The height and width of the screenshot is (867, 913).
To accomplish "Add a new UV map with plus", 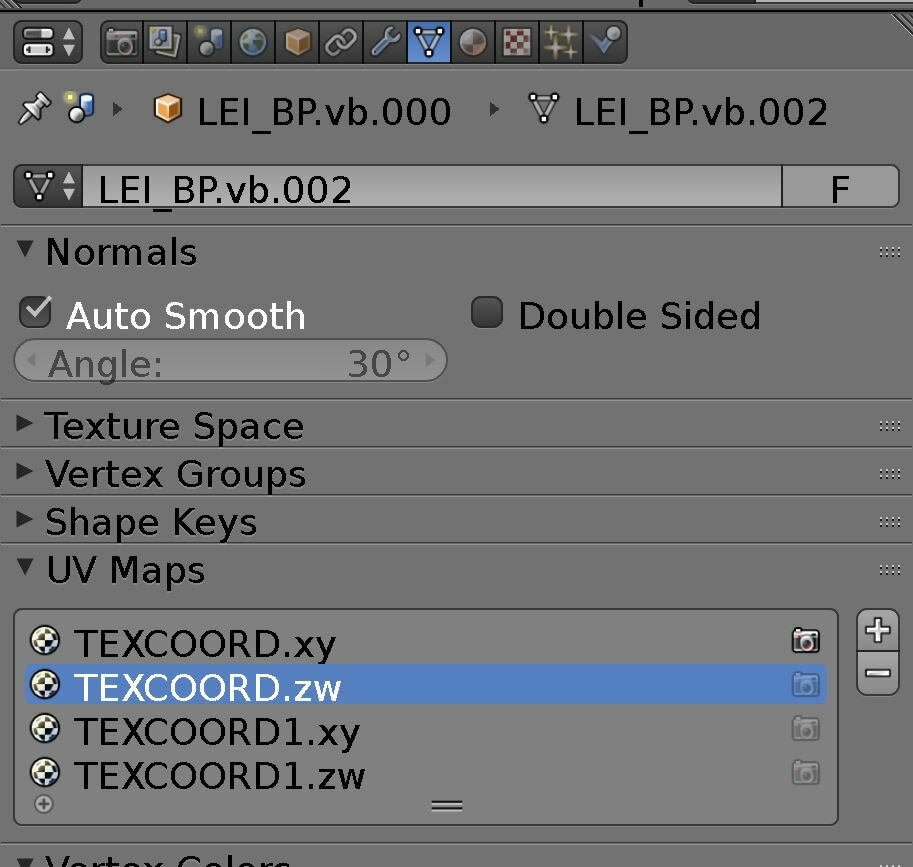I will 877,631.
